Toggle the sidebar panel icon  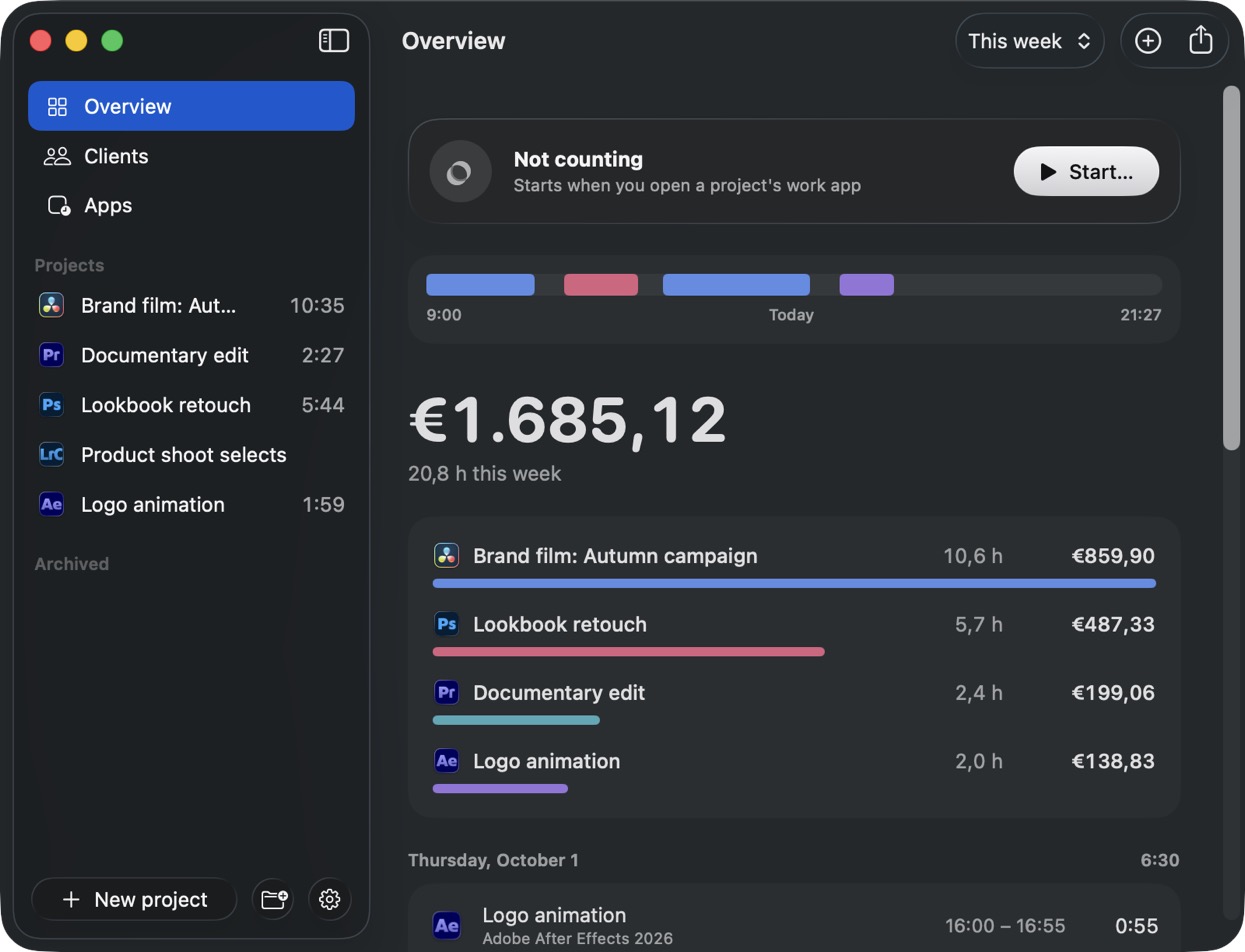pyautogui.click(x=334, y=41)
